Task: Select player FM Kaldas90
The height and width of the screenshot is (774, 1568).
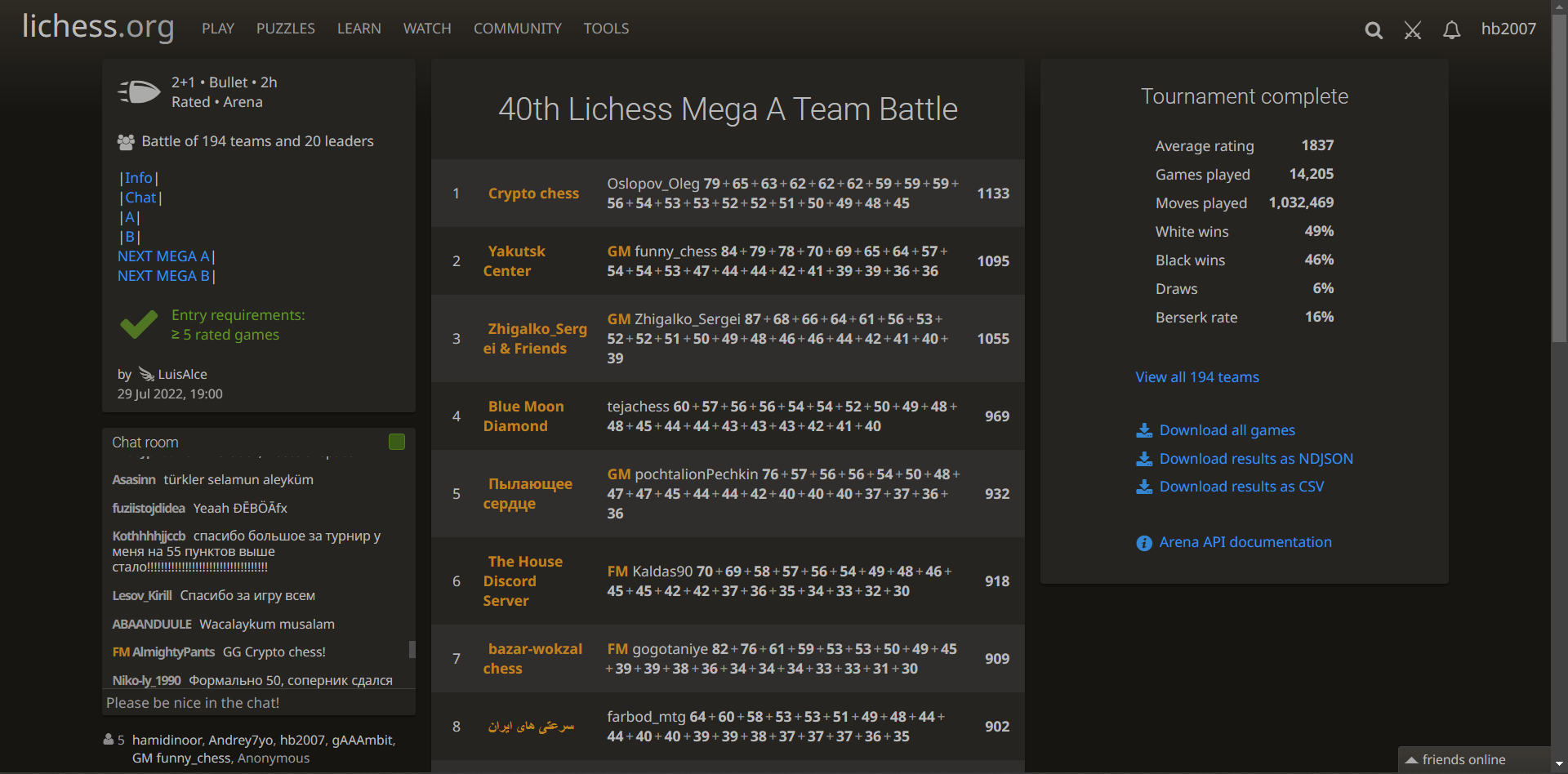Action: coord(650,572)
